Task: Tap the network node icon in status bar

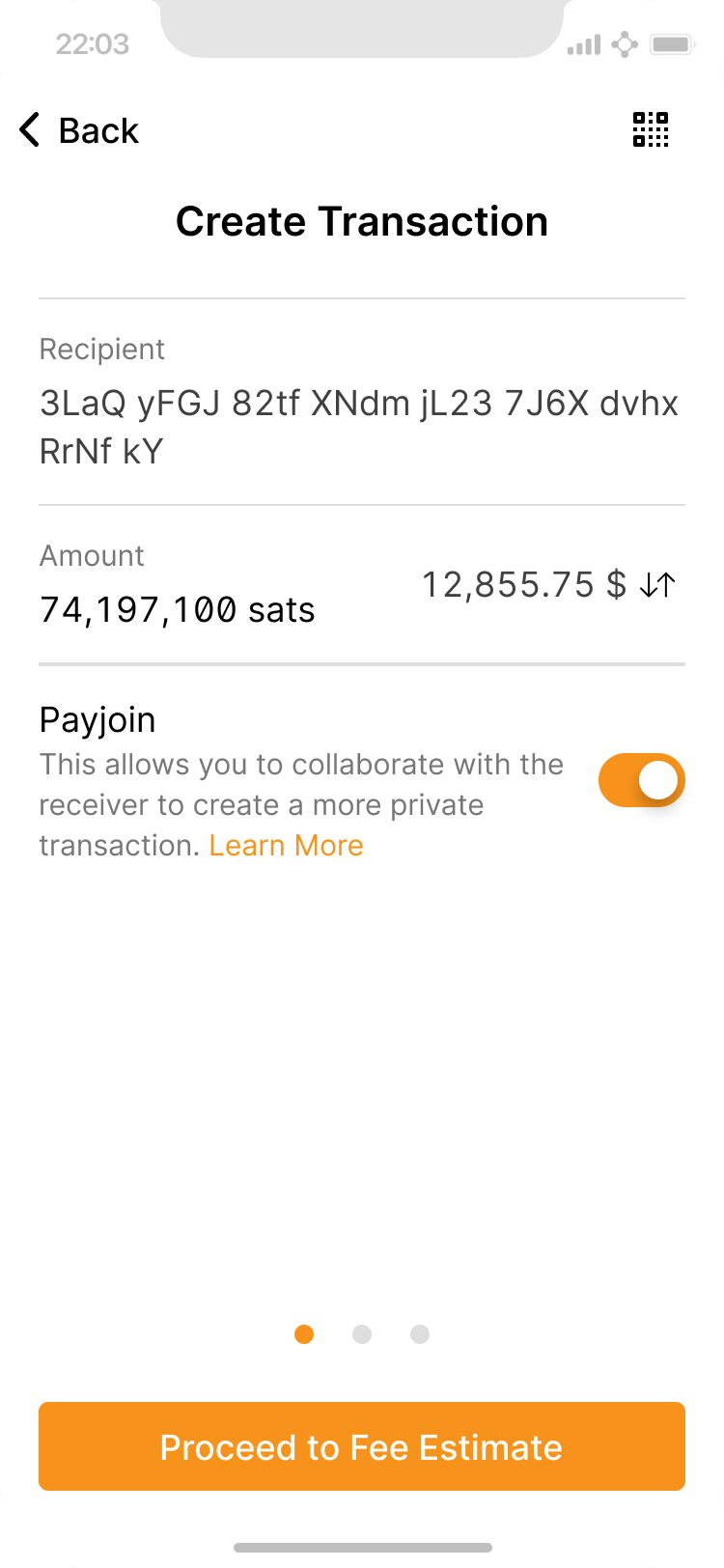Action: [x=626, y=44]
